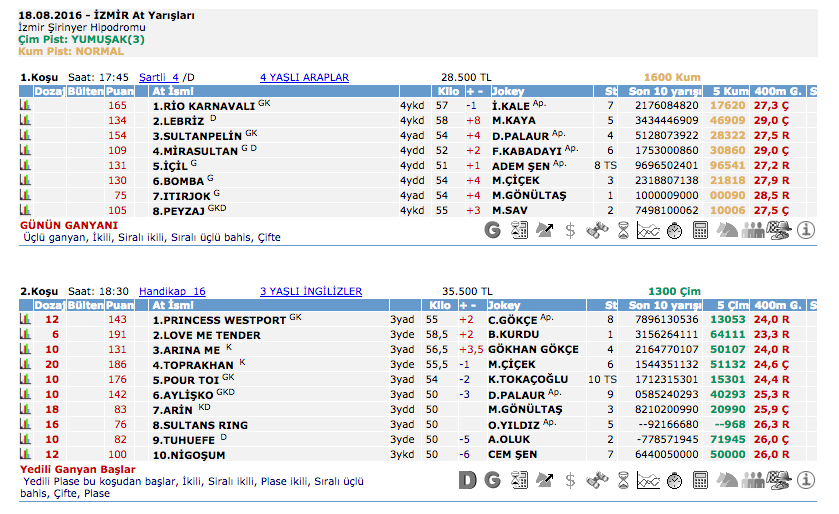Click the Handikap 16 link
Screen dimensions: 839x514
click(172, 291)
